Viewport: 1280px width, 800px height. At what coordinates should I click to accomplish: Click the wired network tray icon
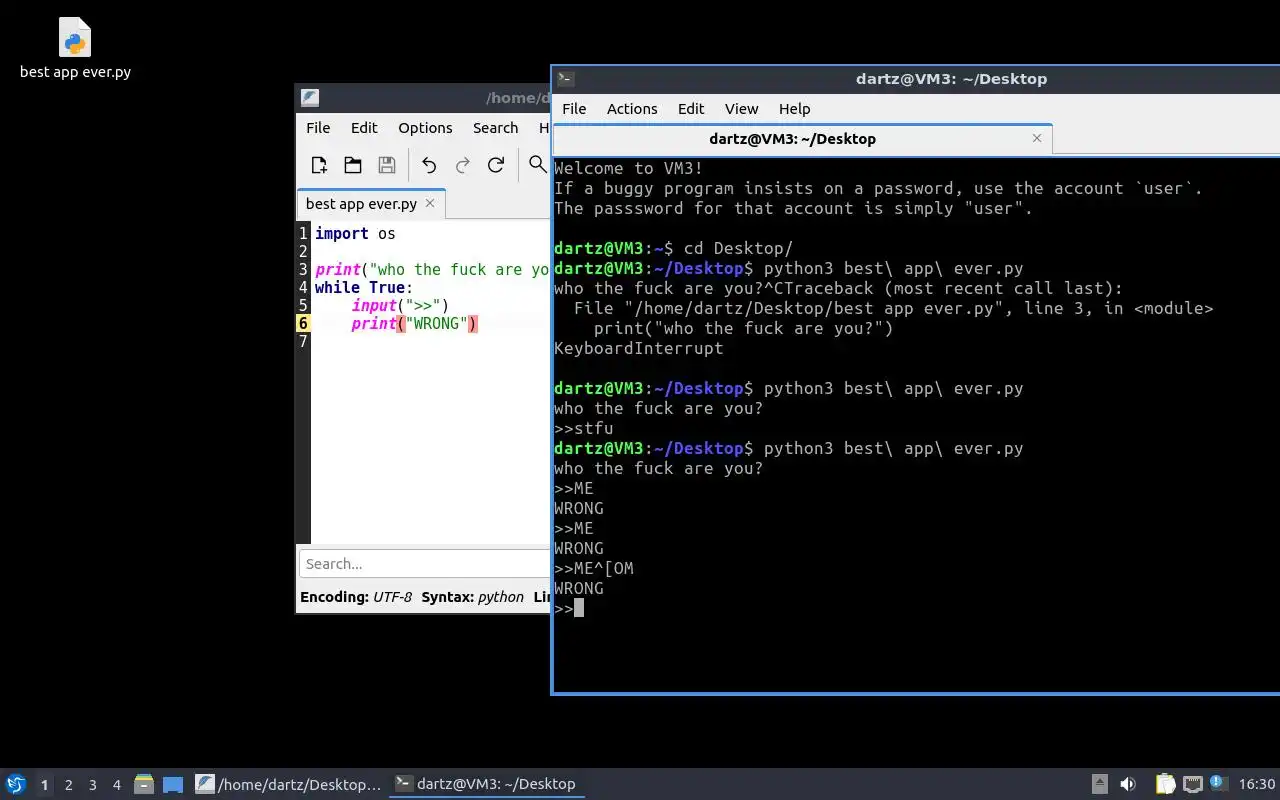[x=1192, y=784]
